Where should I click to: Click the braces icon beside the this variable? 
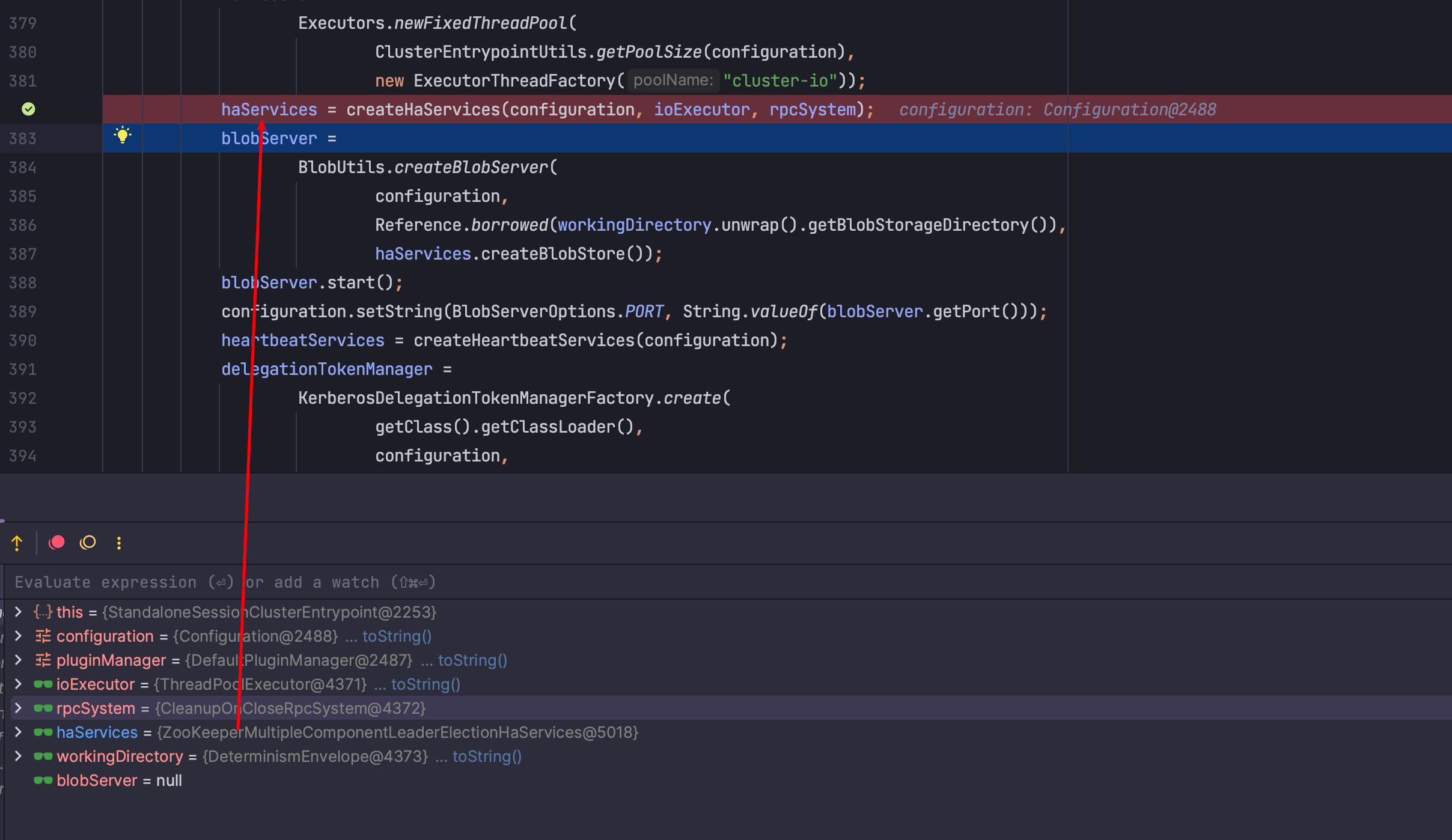pyautogui.click(x=43, y=612)
